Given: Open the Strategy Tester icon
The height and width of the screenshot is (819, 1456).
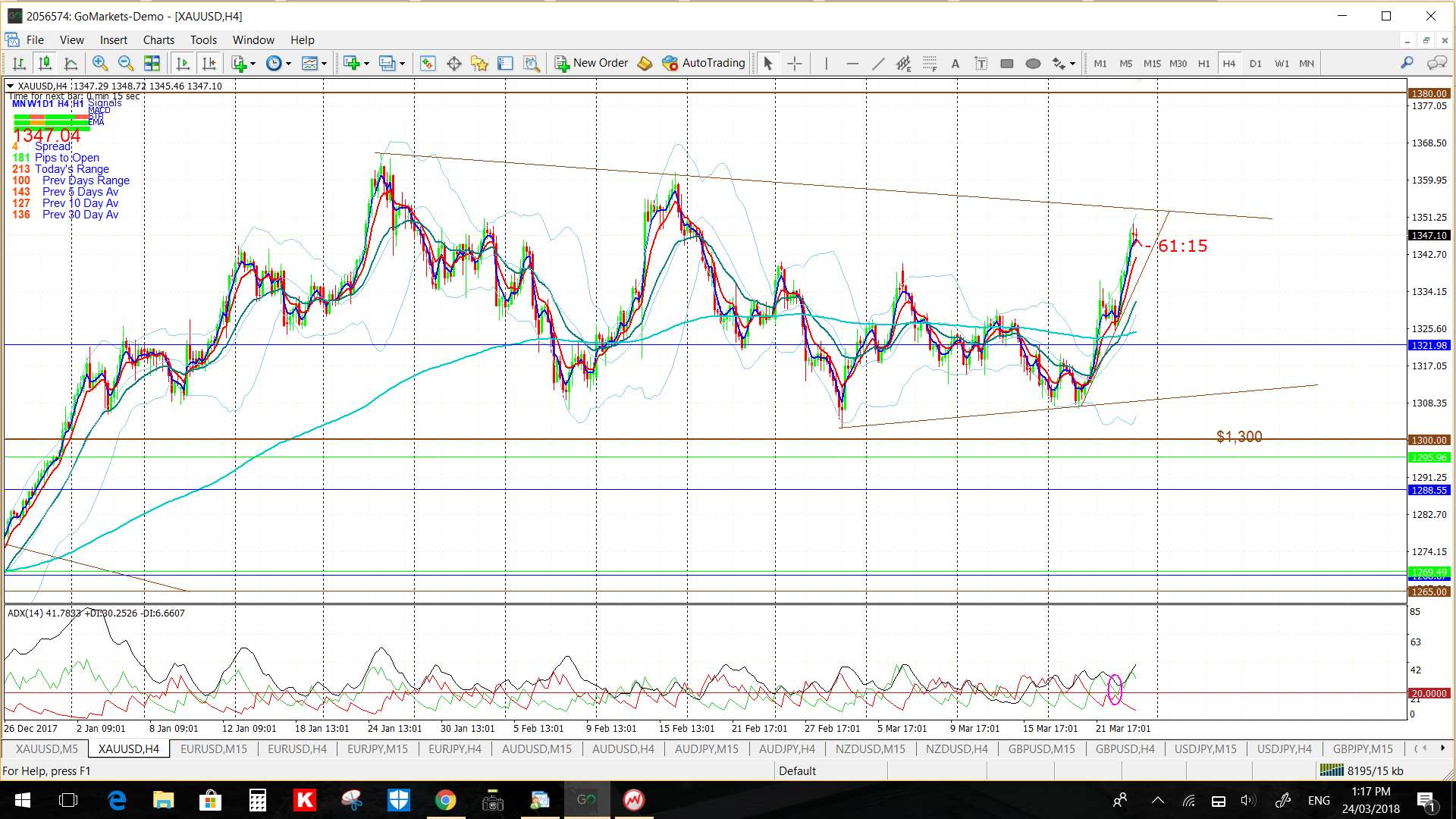Looking at the screenshot, I should pyautogui.click(x=532, y=64).
